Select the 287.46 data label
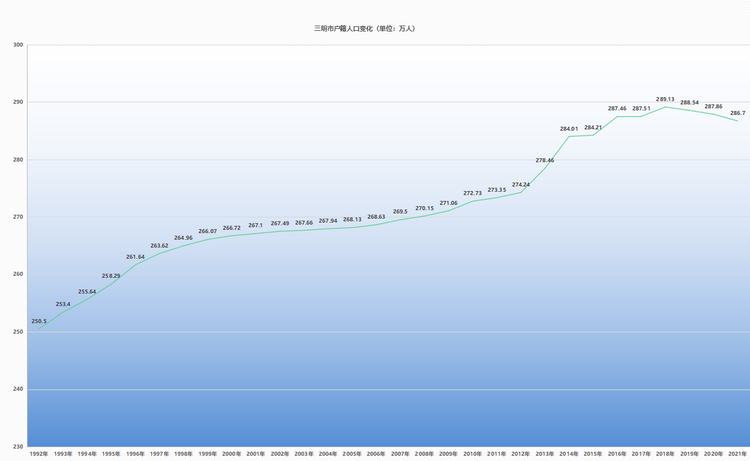The width and height of the screenshot is (750, 461). coord(617,108)
